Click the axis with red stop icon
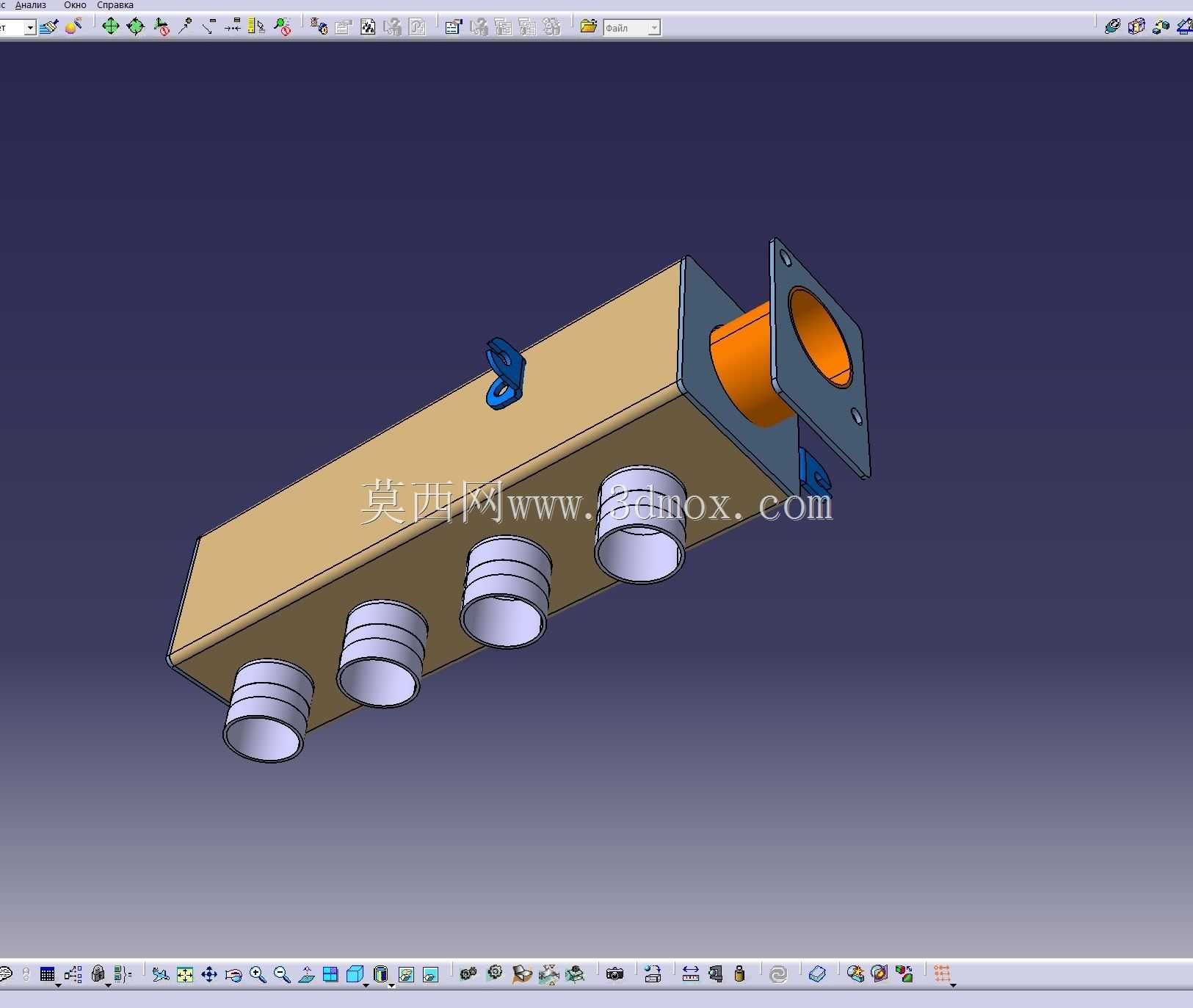Image resolution: width=1193 pixels, height=1008 pixels. 162,27
